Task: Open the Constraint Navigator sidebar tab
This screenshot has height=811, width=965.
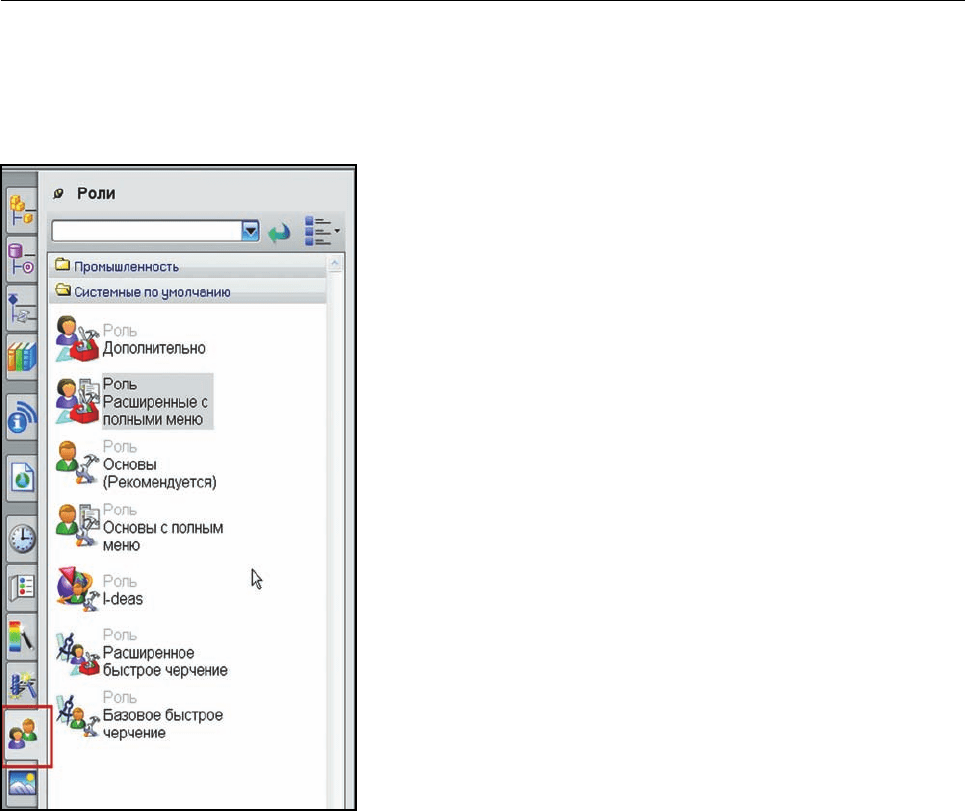Action: [x=22, y=259]
